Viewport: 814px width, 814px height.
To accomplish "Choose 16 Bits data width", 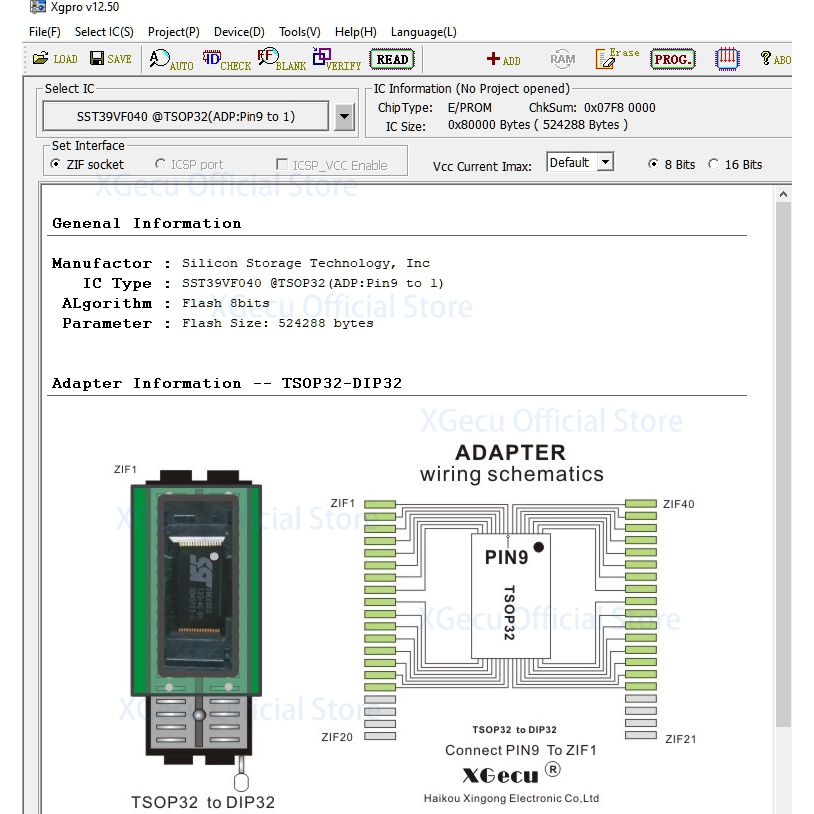I will [x=714, y=165].
